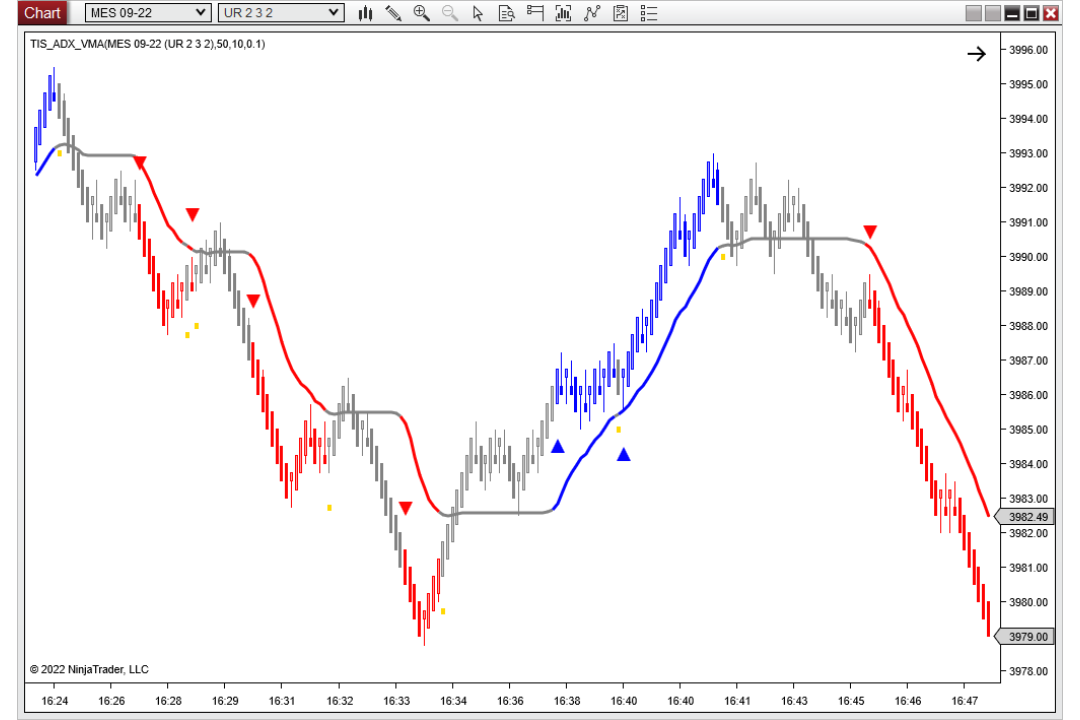Open chart Properties list icon
The width and height of the screenshot is (1080, 720).
[649, 13]
